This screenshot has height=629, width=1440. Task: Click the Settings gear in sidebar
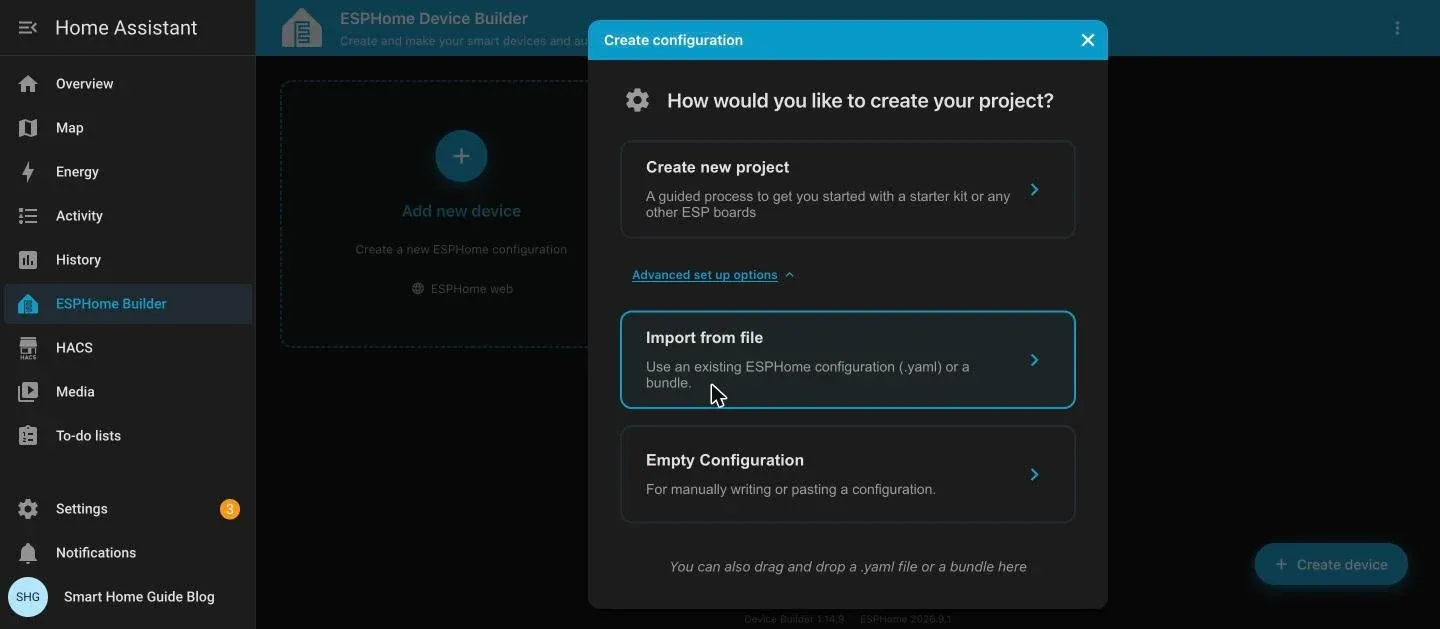click(28, 509)
